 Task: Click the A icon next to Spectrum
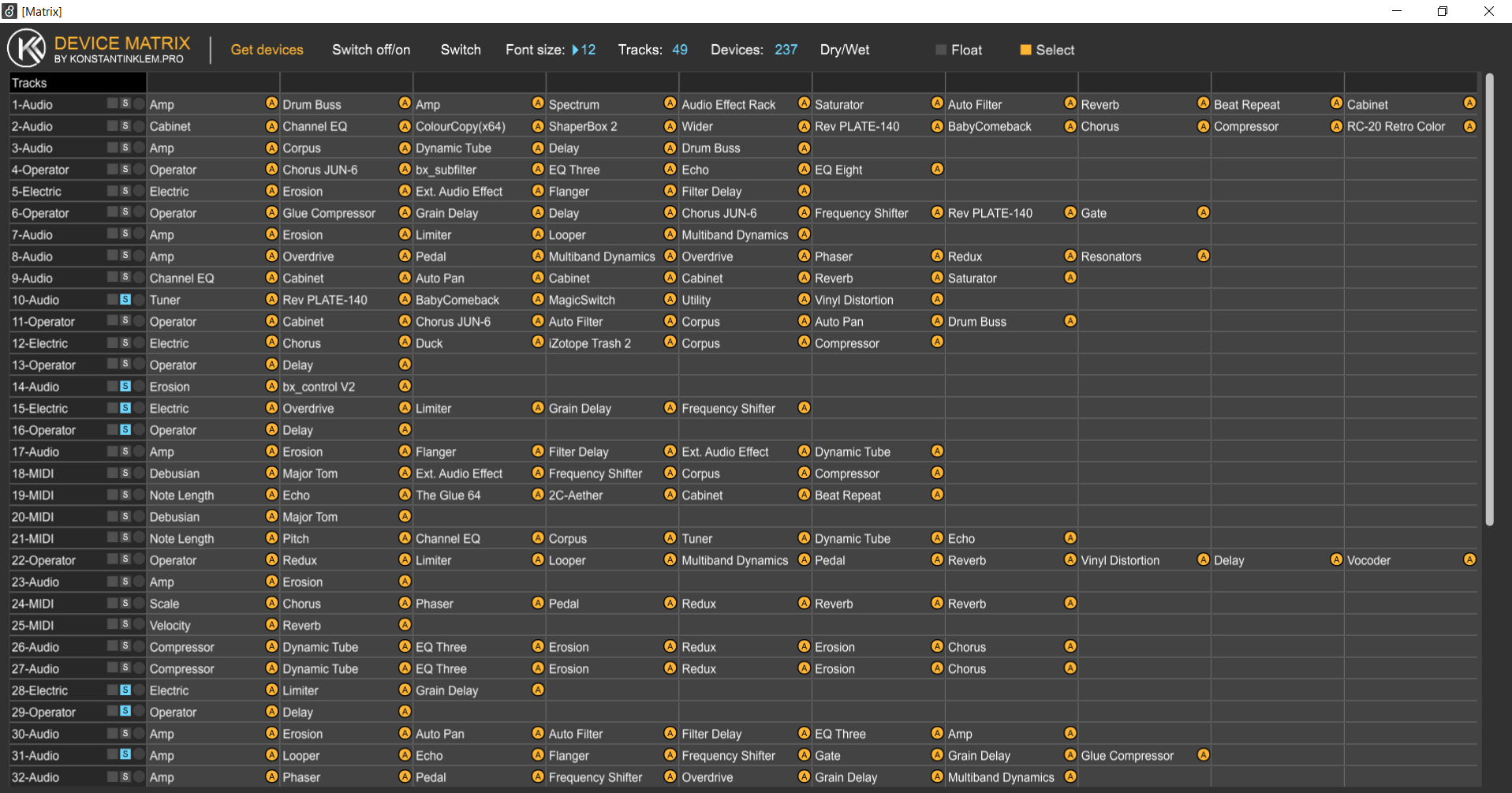(670, 103)
